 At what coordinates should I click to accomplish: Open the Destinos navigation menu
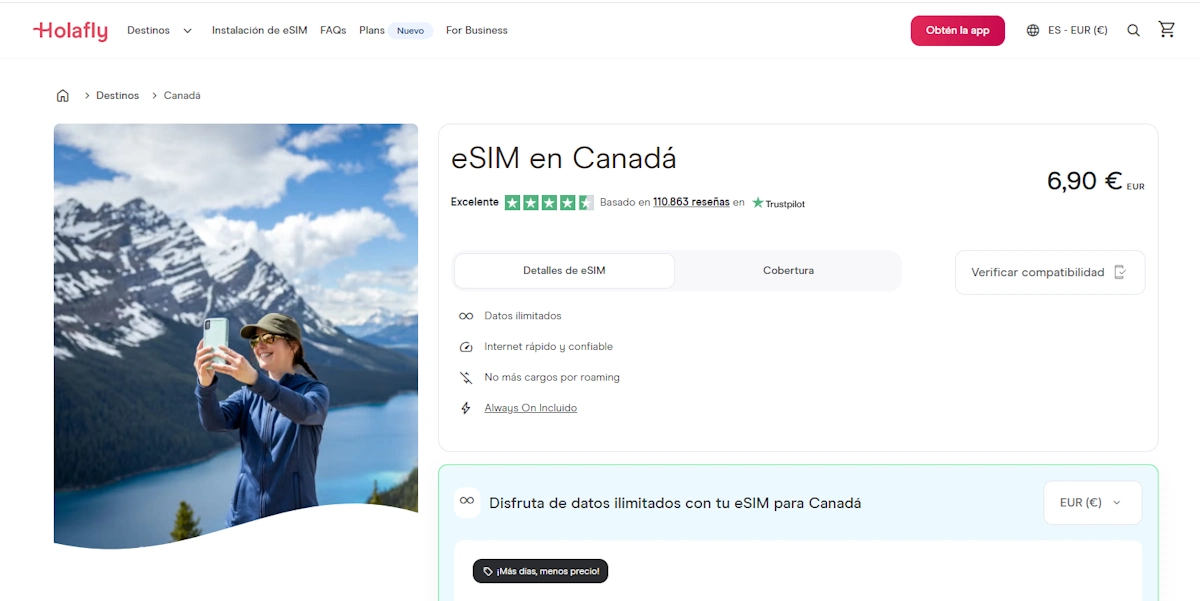pyautogui.click(x=148, y=31)
